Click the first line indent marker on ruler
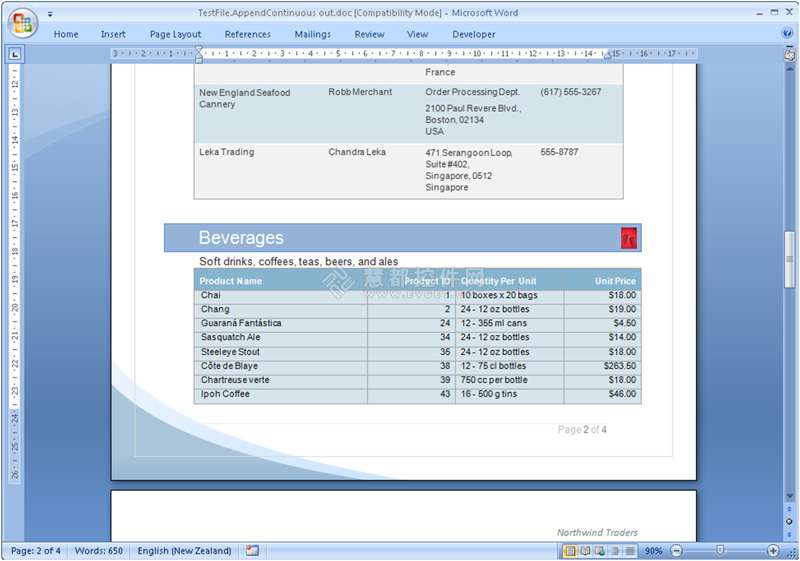 [199, 50]
